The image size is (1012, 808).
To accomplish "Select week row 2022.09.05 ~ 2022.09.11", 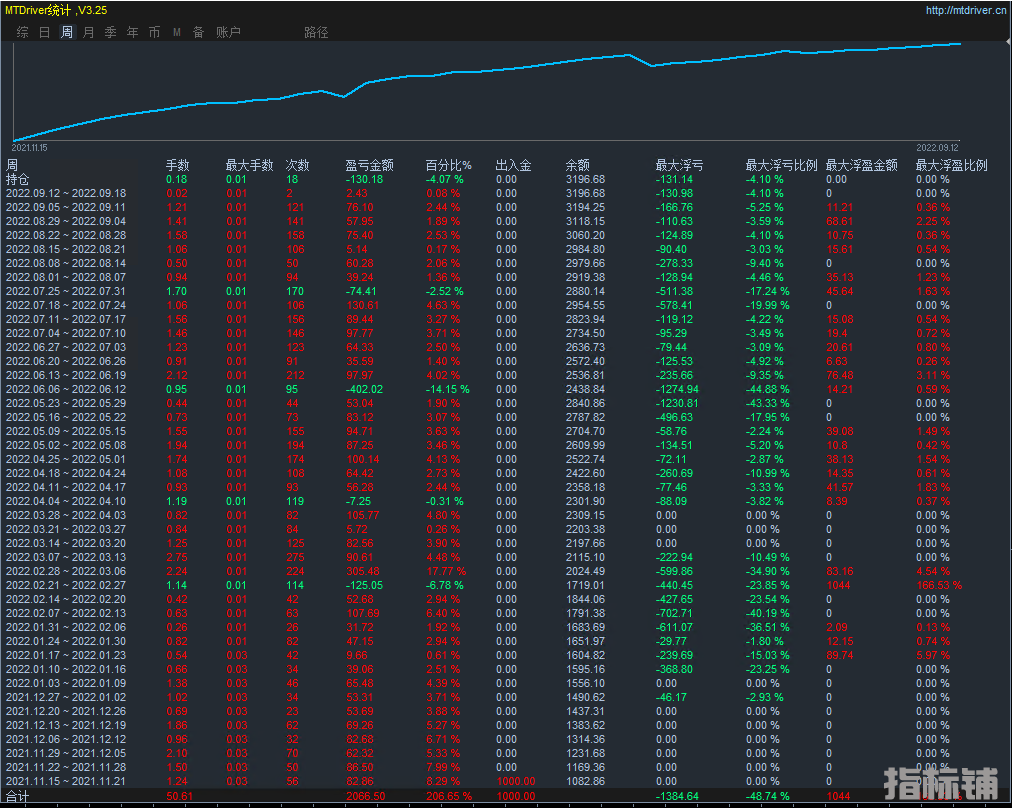I will pos(66,207).
